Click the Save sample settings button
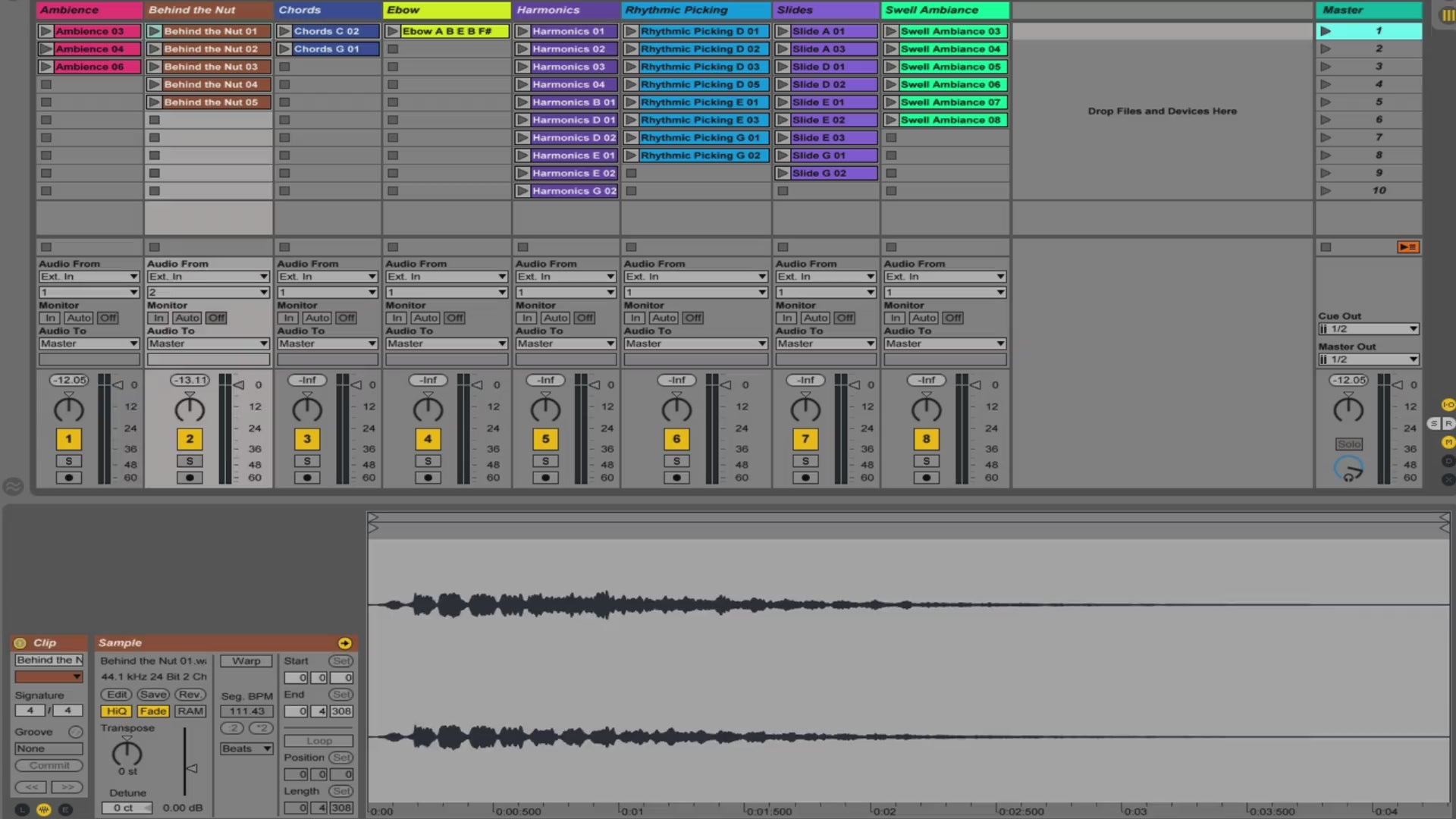1456x819 pixels. click(x=152, y=695)
